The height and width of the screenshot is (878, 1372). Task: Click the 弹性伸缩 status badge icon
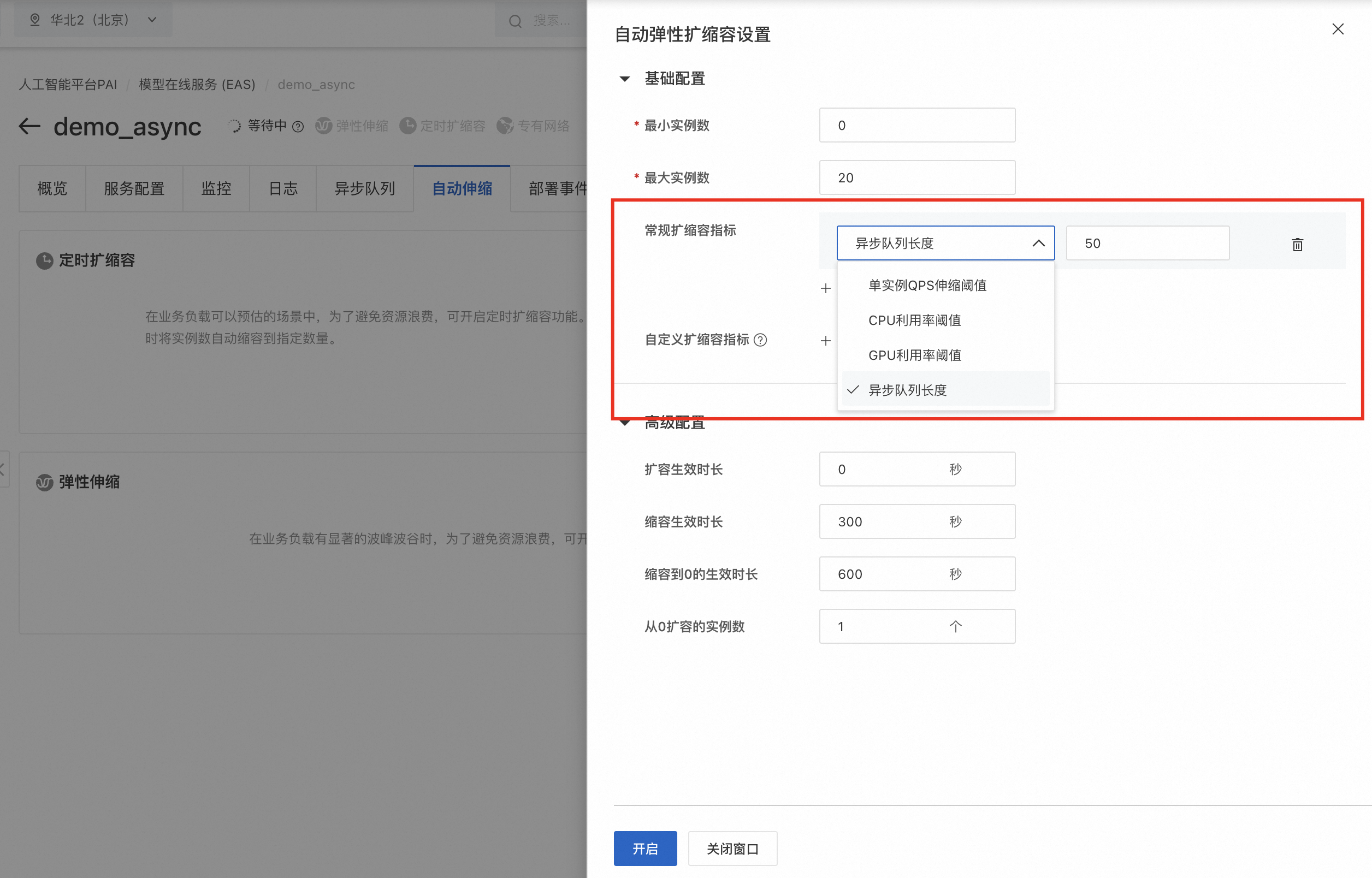[323, 126]
